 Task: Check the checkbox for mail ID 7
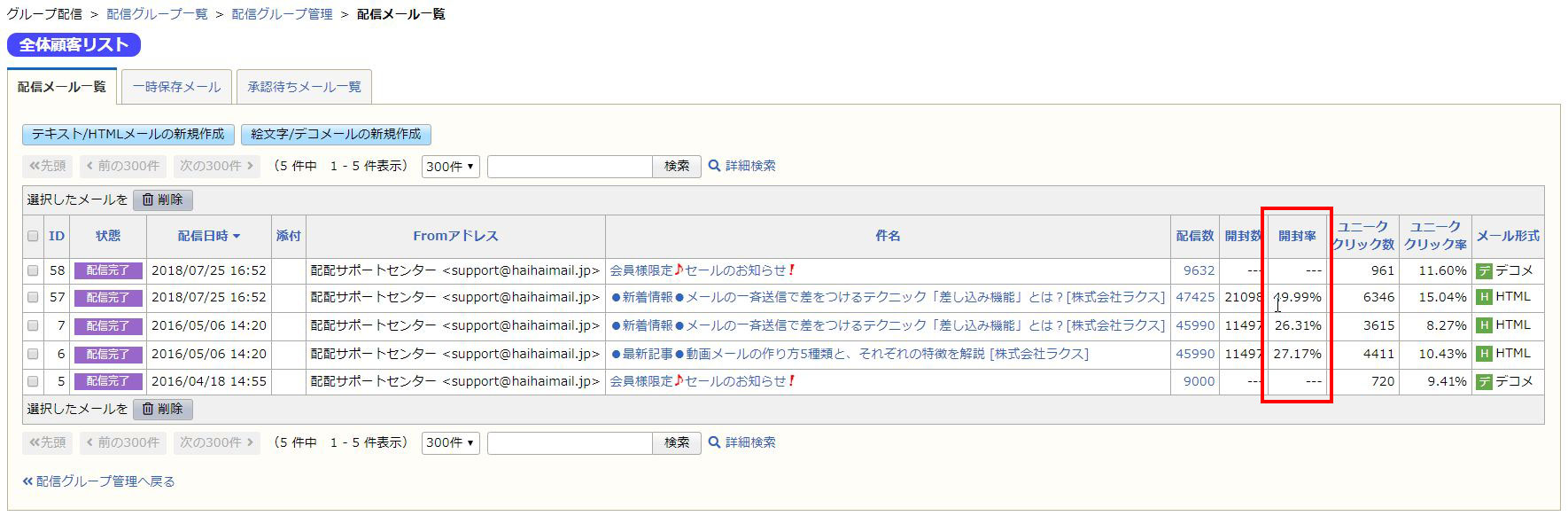pos(33,325)
